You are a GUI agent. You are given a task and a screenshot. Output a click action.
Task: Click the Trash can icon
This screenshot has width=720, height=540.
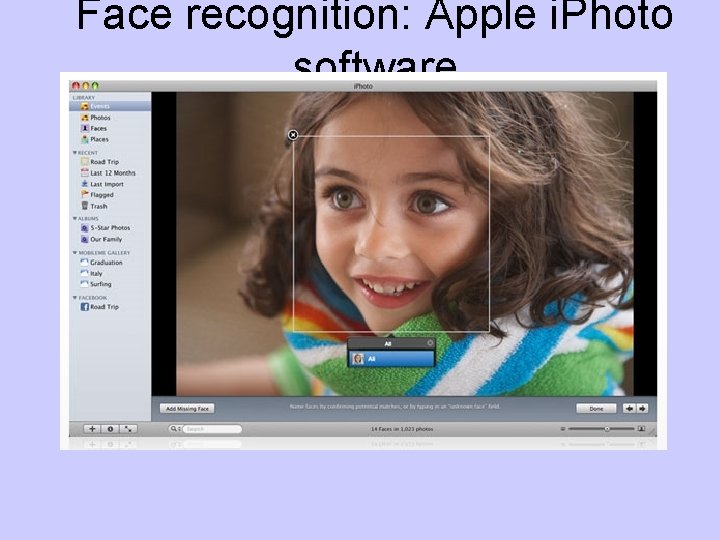point(84,206)
